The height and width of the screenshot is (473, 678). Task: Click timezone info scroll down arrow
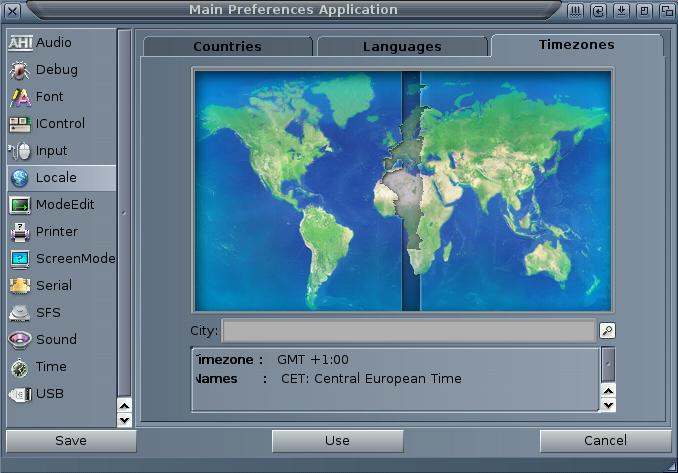click(x=608, y=405)
